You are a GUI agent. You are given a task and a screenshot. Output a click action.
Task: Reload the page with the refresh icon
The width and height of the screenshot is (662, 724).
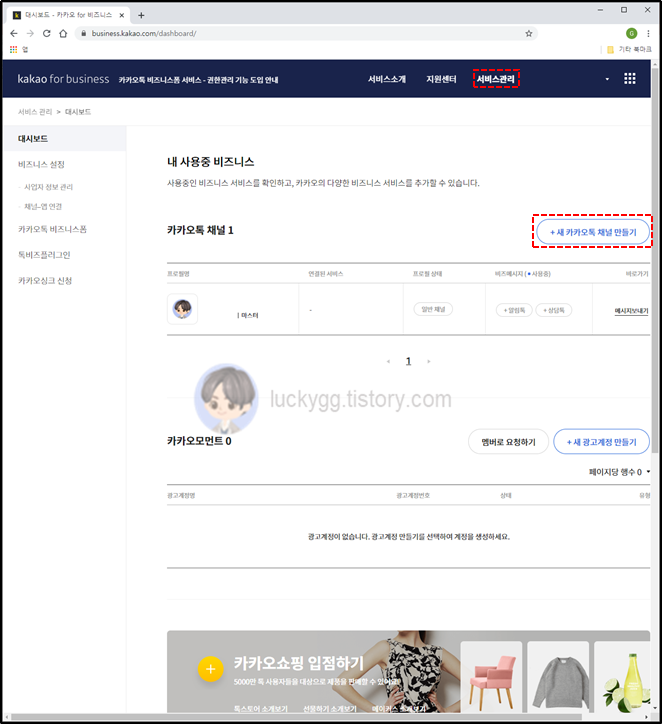(47, 33)
